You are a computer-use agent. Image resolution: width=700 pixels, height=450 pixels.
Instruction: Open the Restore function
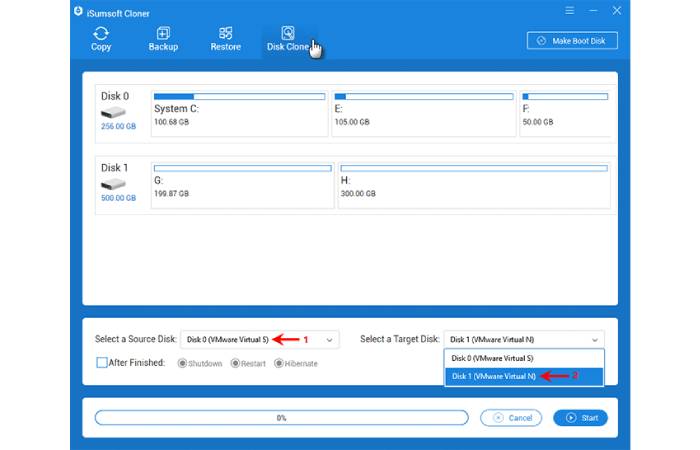(x=225, y=39)
